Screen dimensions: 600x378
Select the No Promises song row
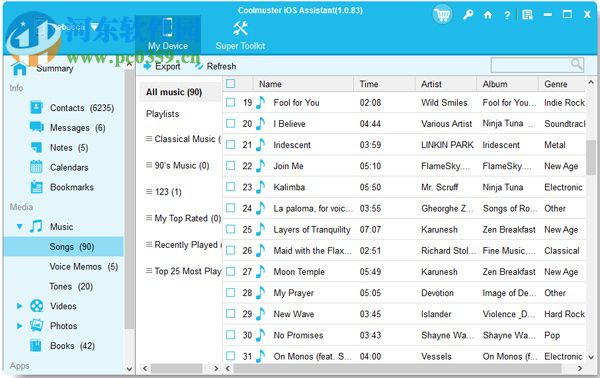pos(404,335)
